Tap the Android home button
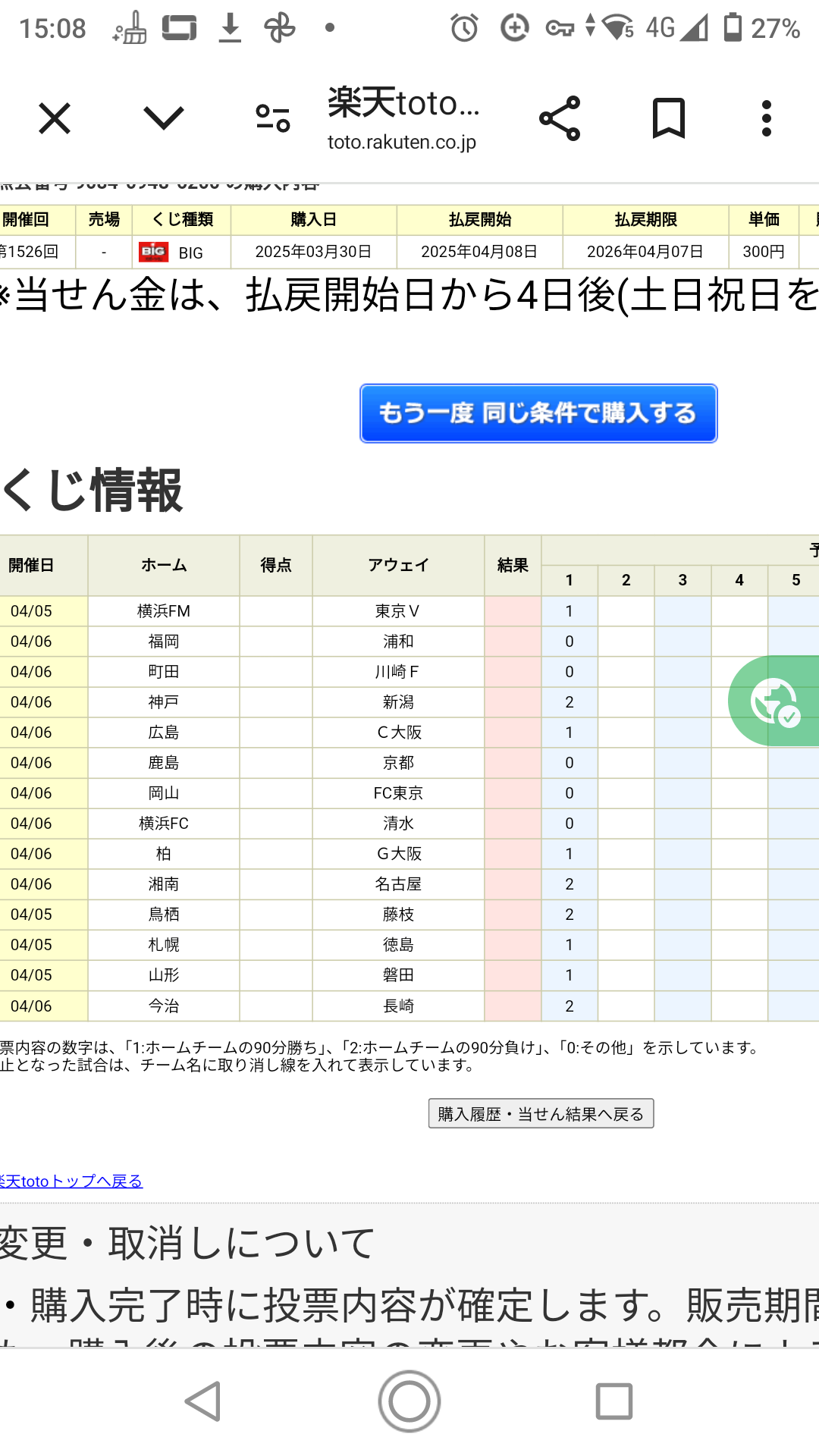Image resolution: width=819 pixels, height=1456 pixels. tap(409, 1401)
